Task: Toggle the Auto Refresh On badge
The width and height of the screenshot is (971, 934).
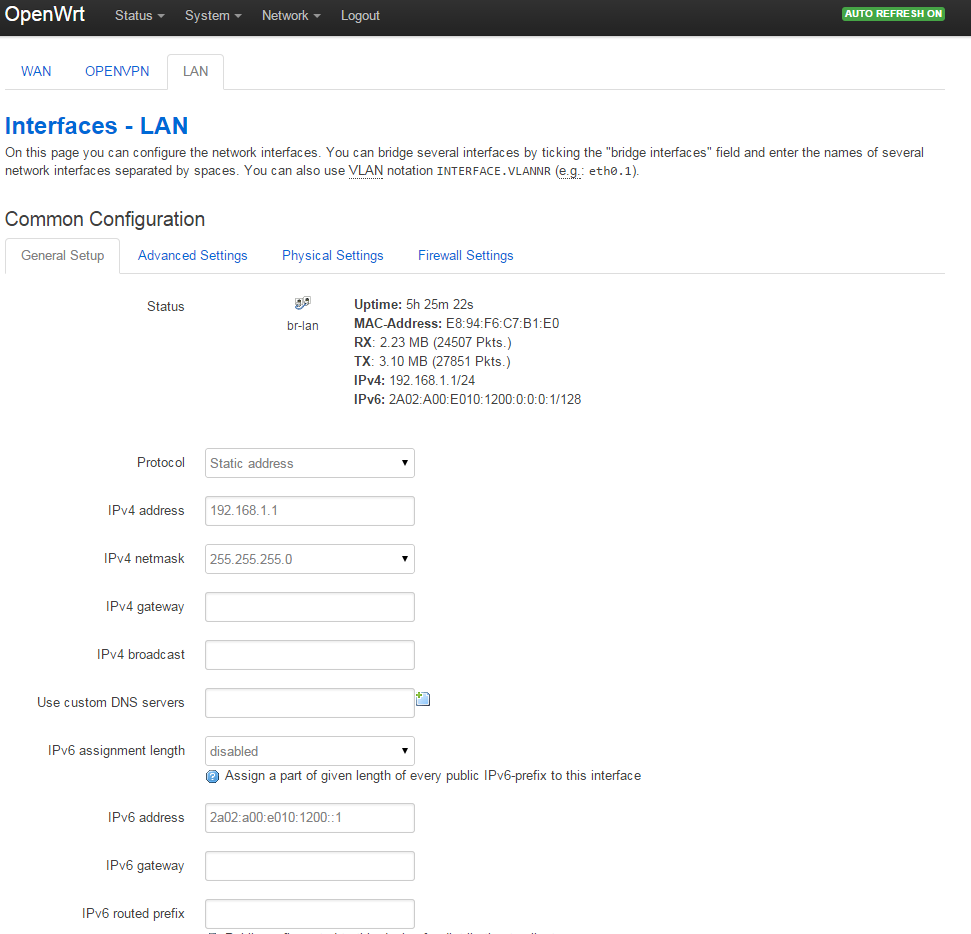Action: (x=893, y=14)
